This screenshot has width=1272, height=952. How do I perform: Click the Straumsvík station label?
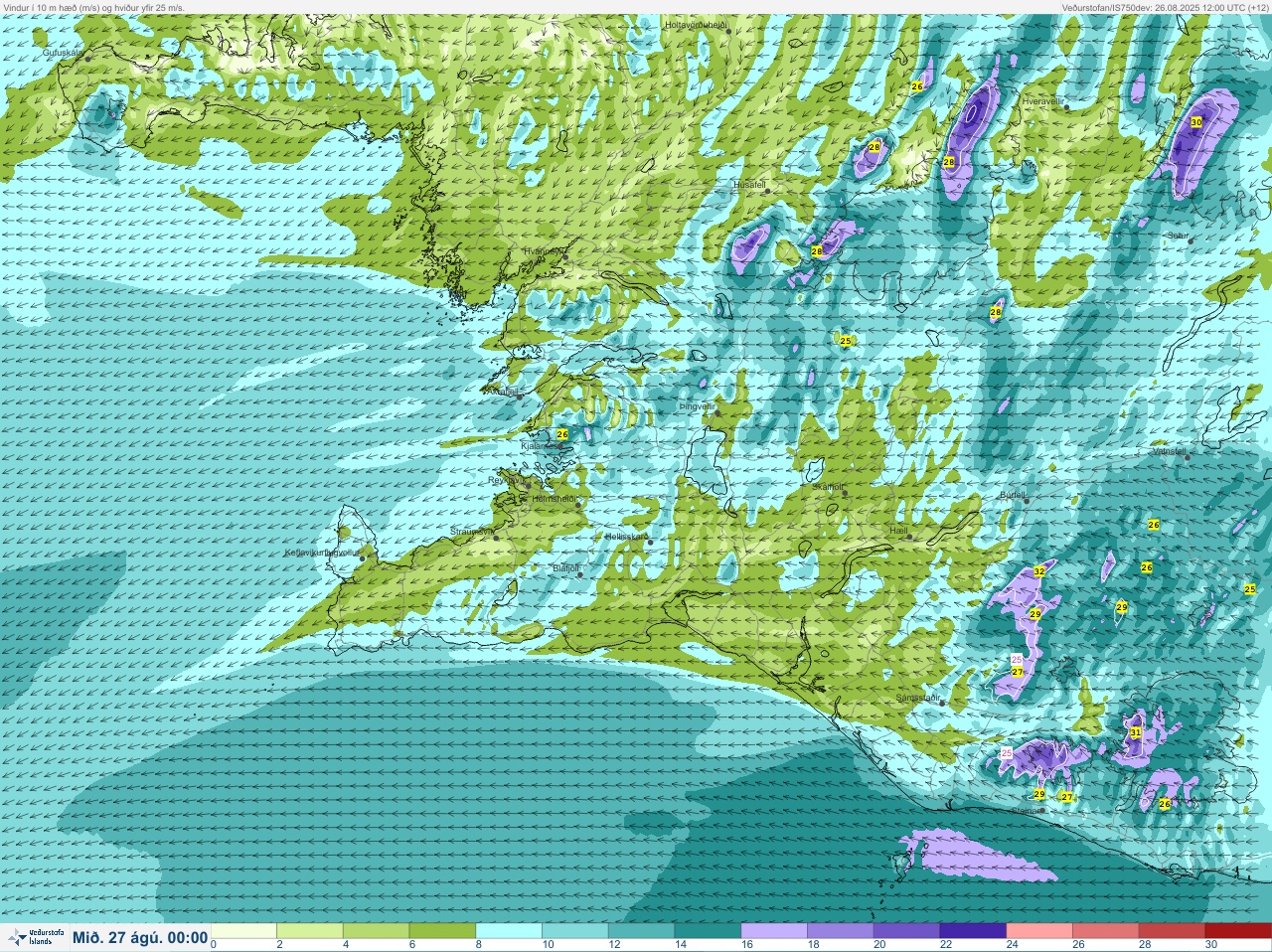click(x=472, y=532)
